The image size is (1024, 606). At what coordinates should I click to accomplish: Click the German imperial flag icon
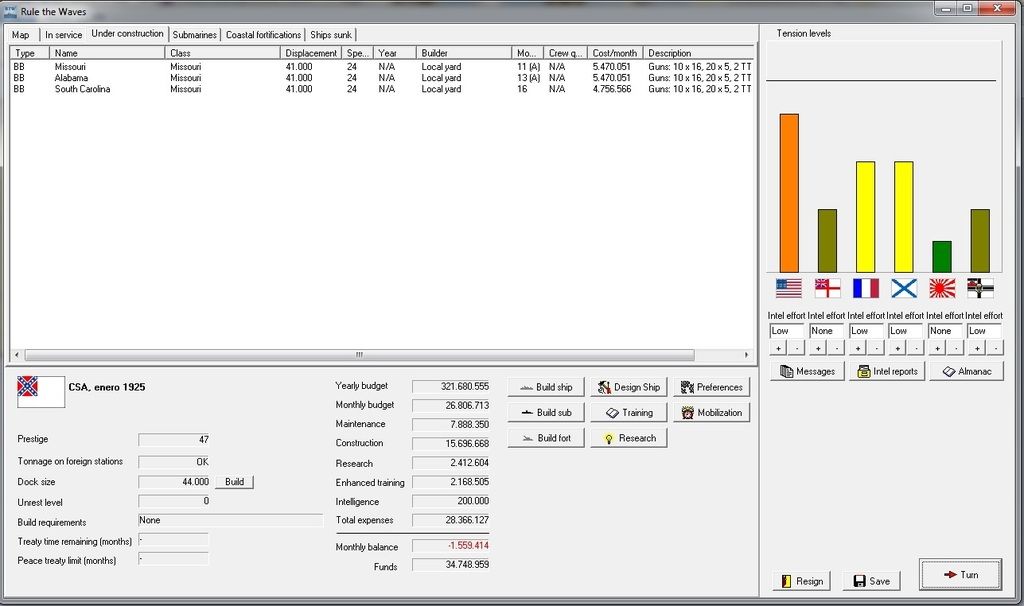[x=980, y=288]
